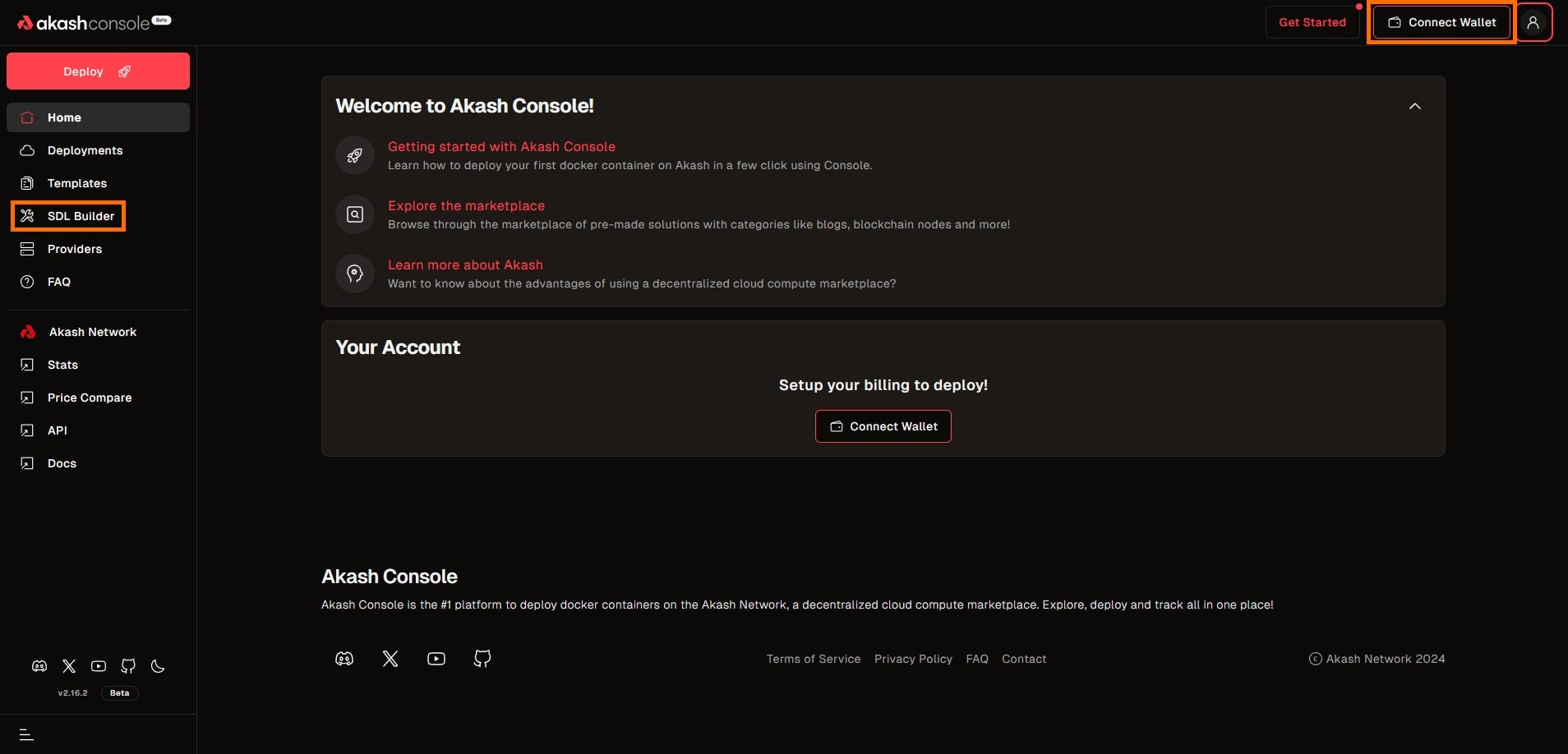1568x754 pixels.
Task: Click the red Deploy button
Action: 98,71
